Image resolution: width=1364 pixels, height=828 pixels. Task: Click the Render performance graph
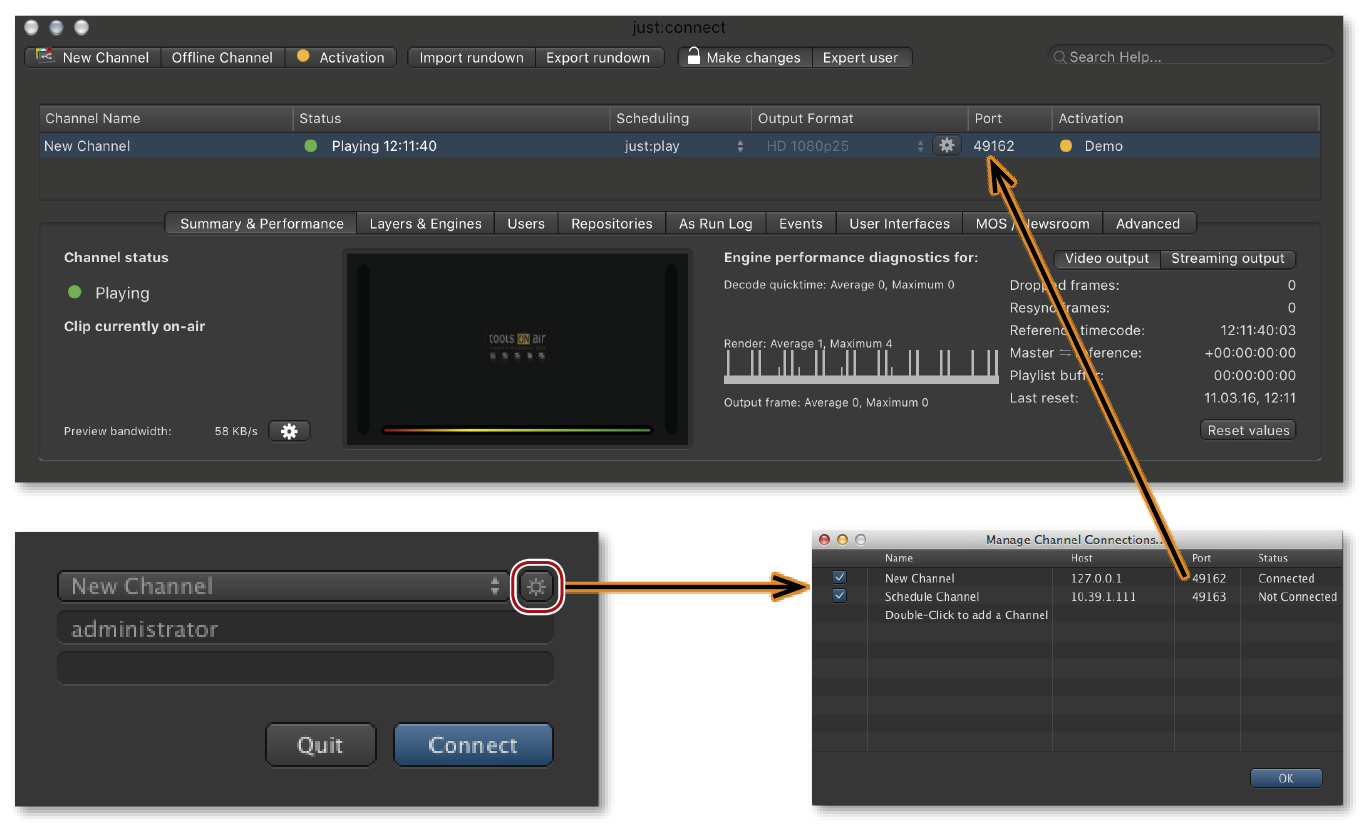(861, 367)
